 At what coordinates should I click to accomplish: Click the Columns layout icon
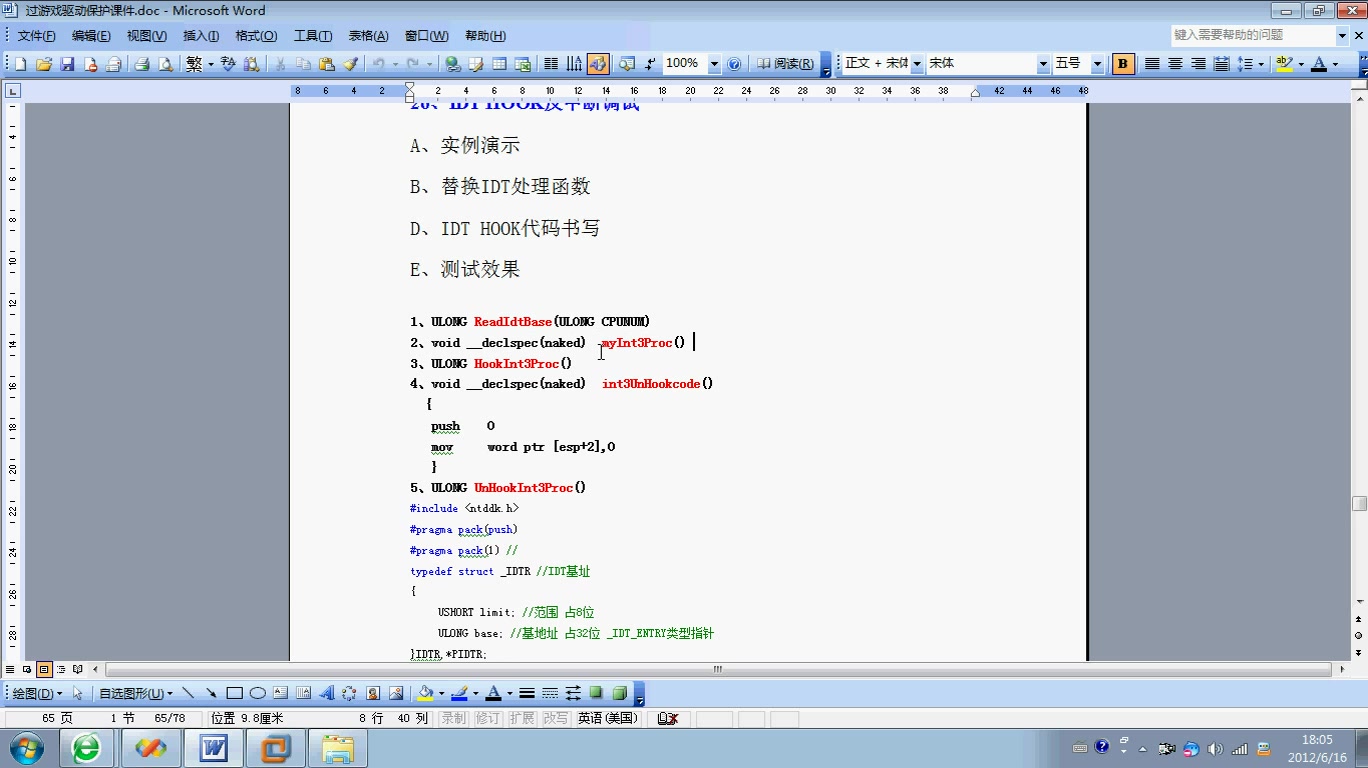pyautogui.click(x=550, y=64)
